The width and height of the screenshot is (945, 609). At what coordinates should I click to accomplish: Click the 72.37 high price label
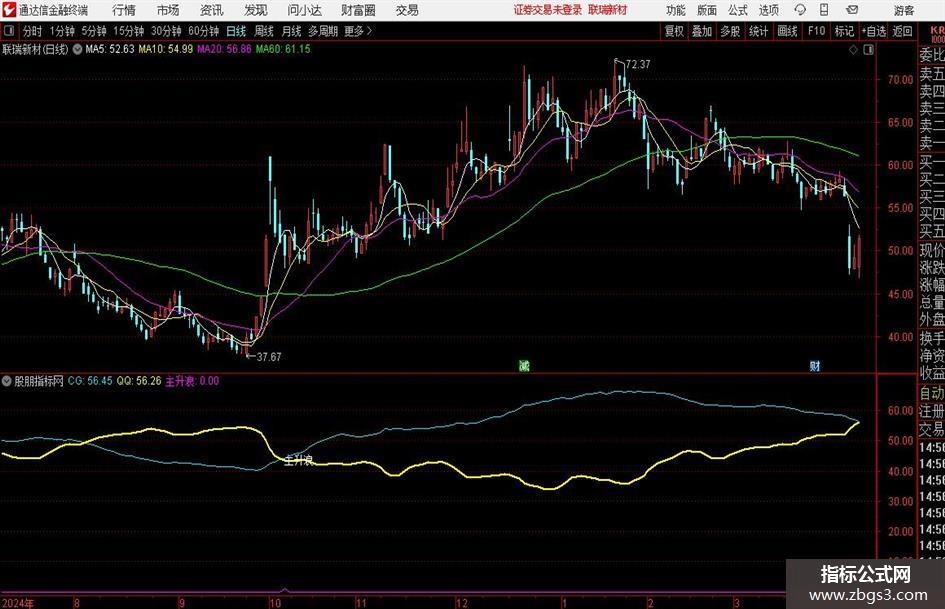(638, 65)
